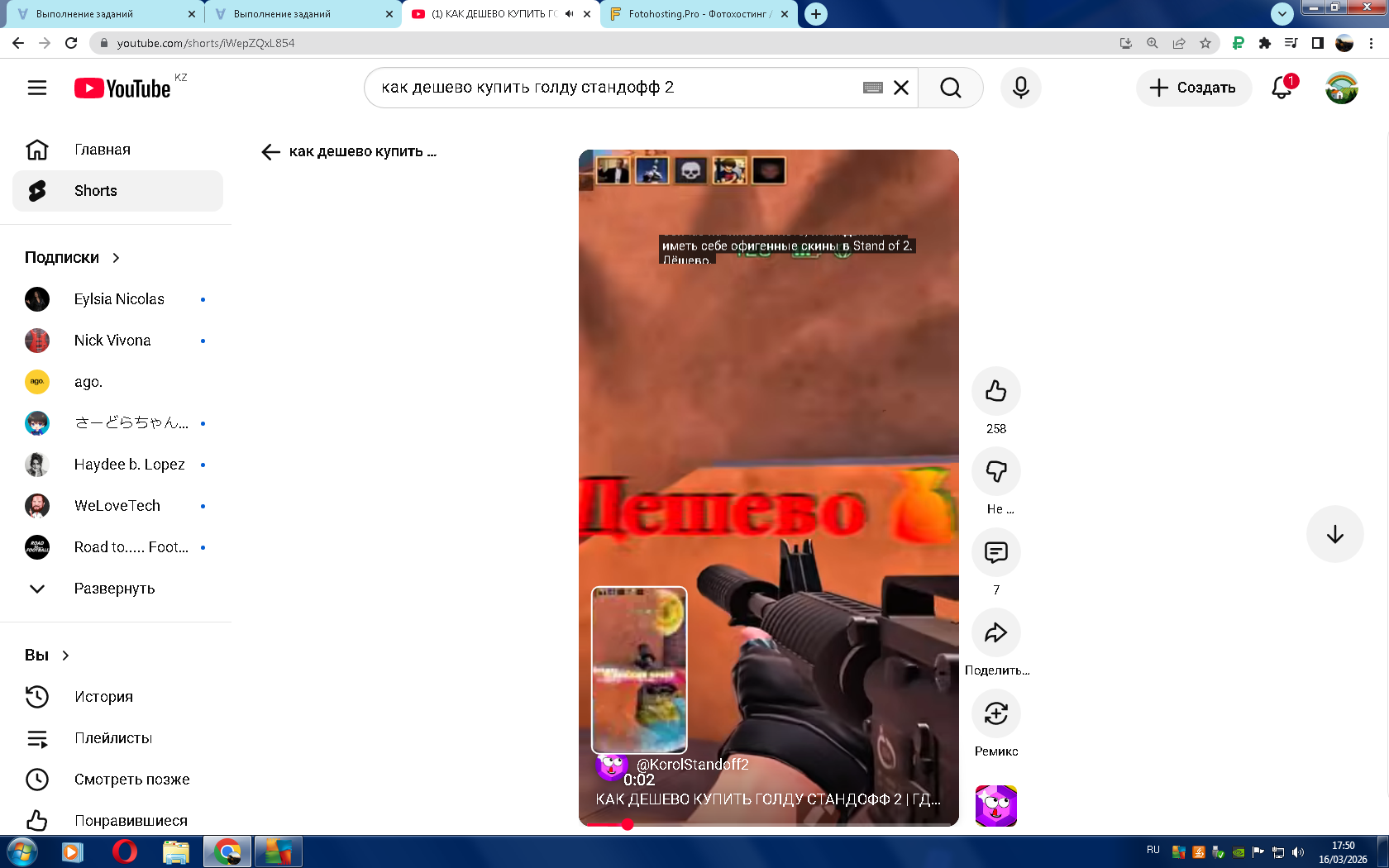The width and height of the screenshot is (1389, 868).
Task: Open the WeLoveTech channel
Action: coord(117,506)
